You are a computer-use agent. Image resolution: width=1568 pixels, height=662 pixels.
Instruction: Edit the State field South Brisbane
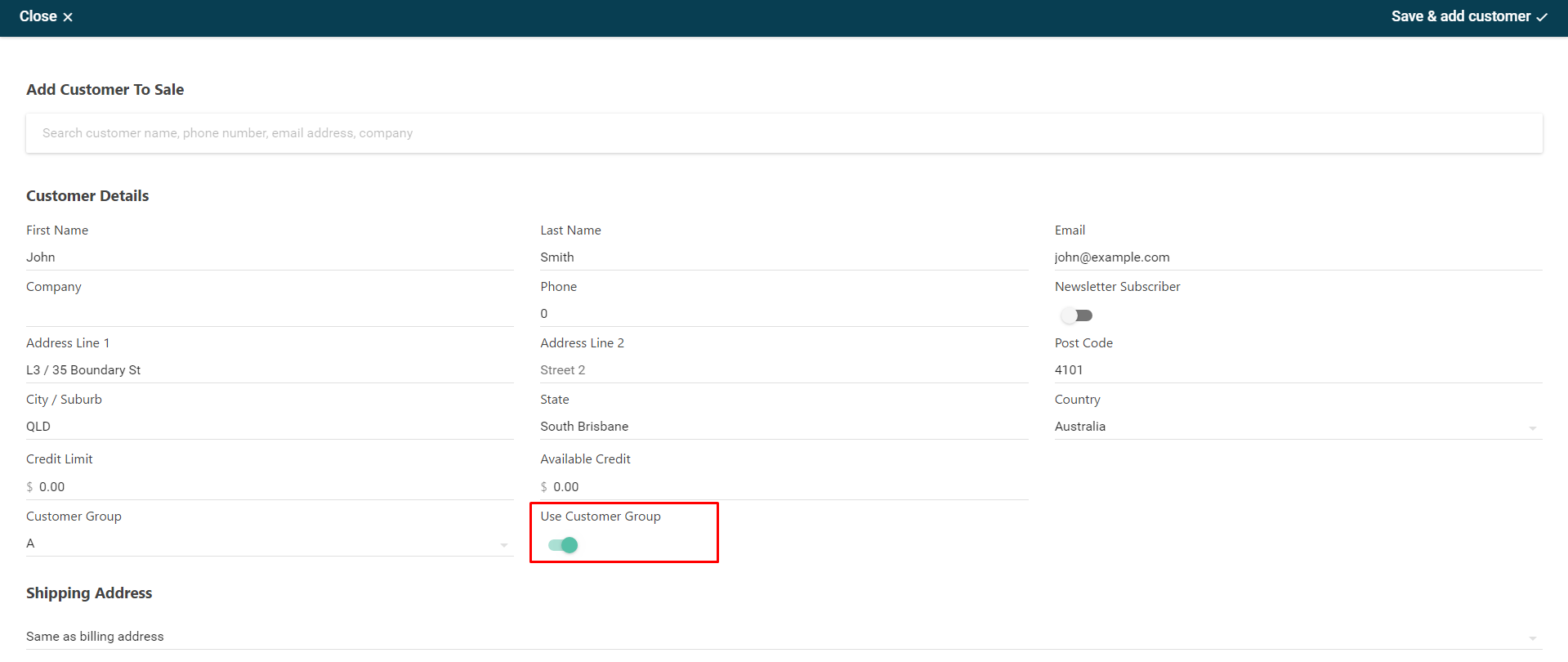click(784, 427)
